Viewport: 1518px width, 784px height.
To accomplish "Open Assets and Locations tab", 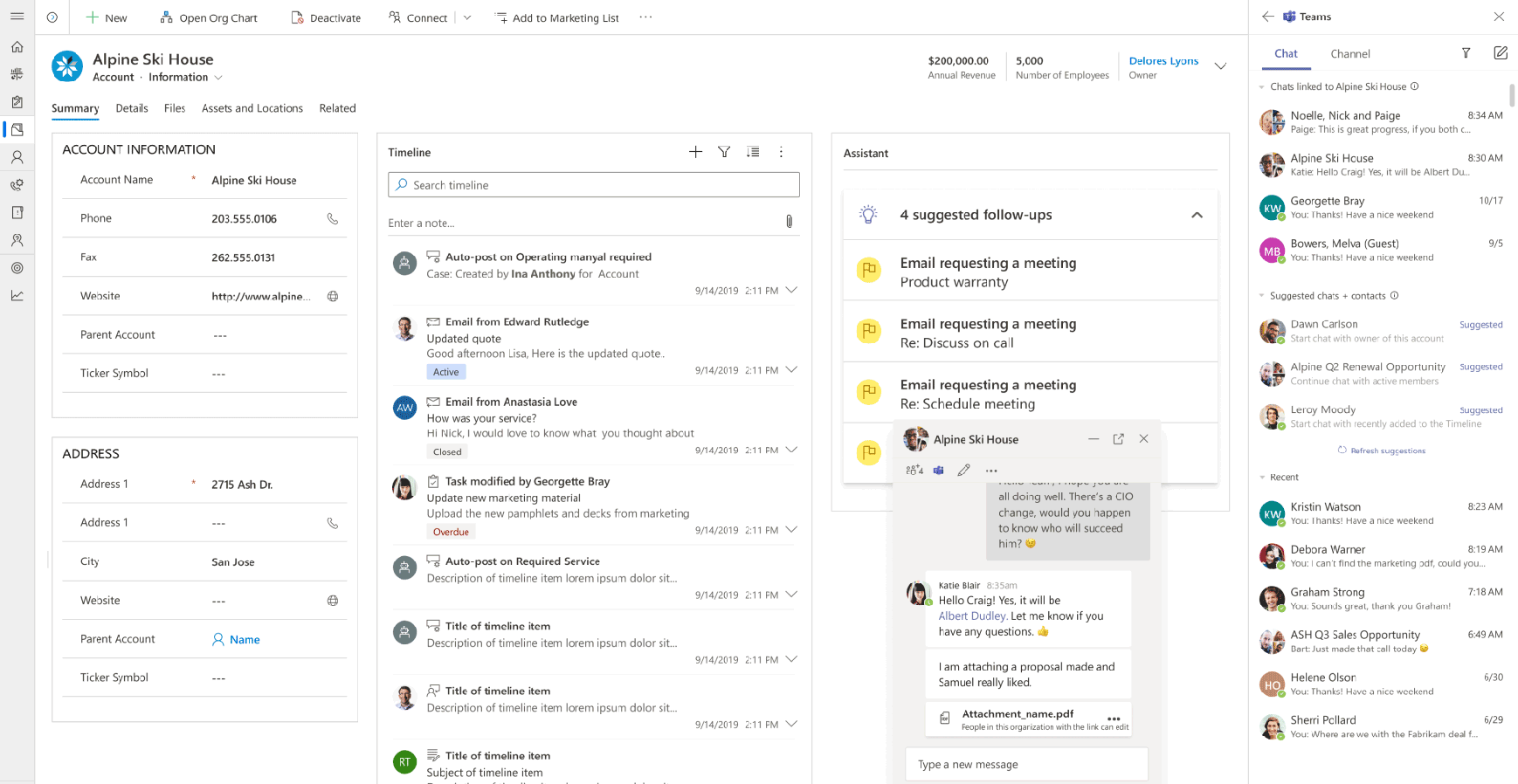I will click(x=252, y=108).
